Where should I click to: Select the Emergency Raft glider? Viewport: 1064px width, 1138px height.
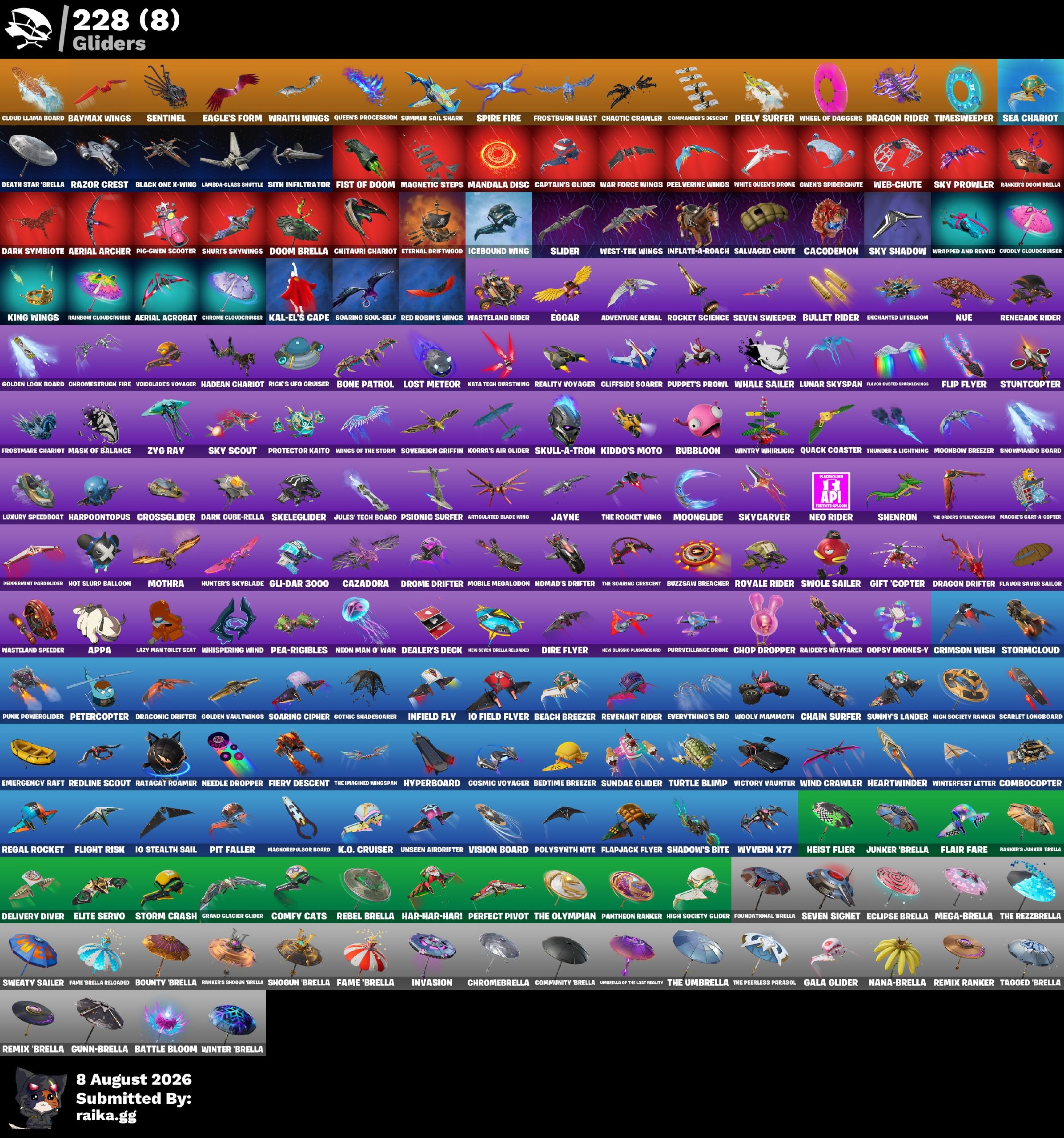coord(33,756)
